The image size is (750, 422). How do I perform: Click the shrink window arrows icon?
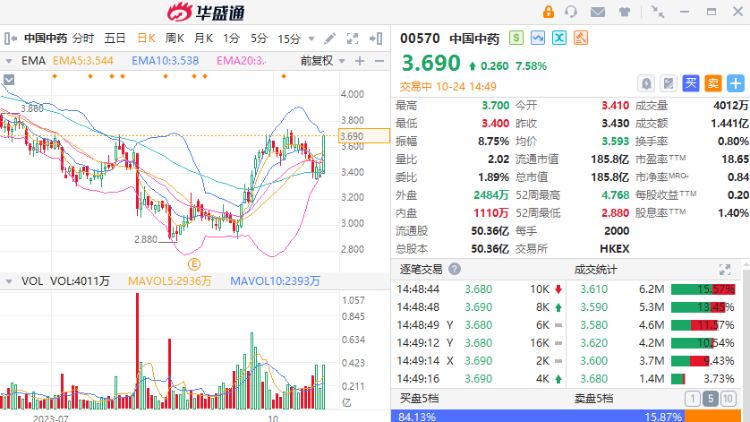tap(658, 12)
